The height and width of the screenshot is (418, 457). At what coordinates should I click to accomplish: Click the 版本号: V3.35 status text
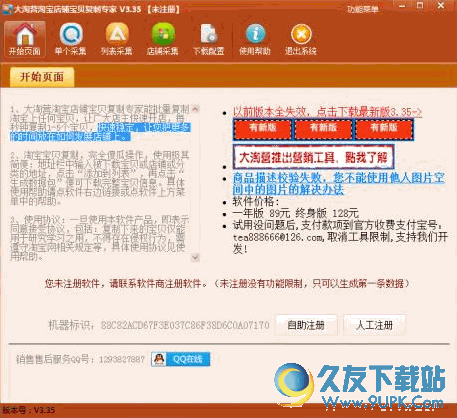pyautogui.click(x=29, y=410)
